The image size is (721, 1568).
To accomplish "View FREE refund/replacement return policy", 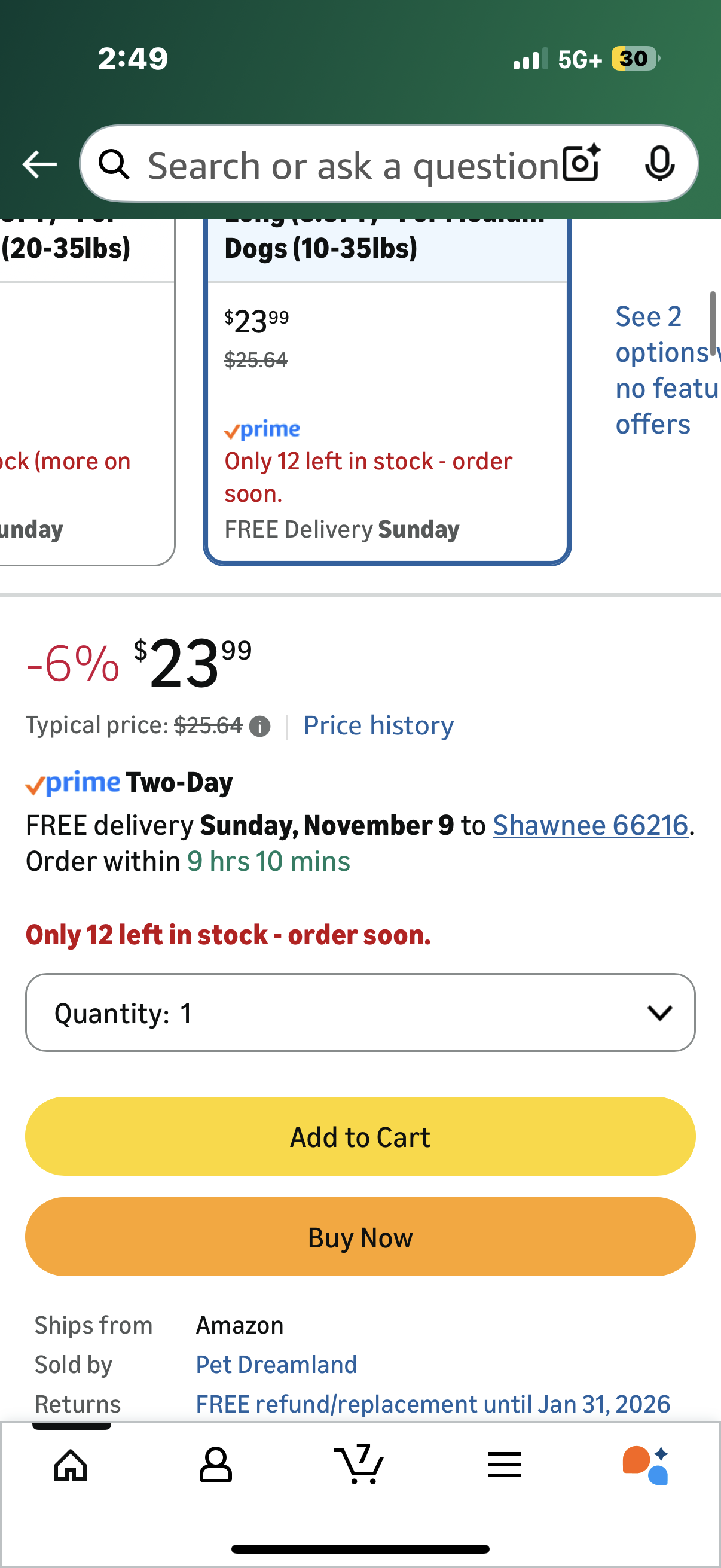I will click(433, 1404).
